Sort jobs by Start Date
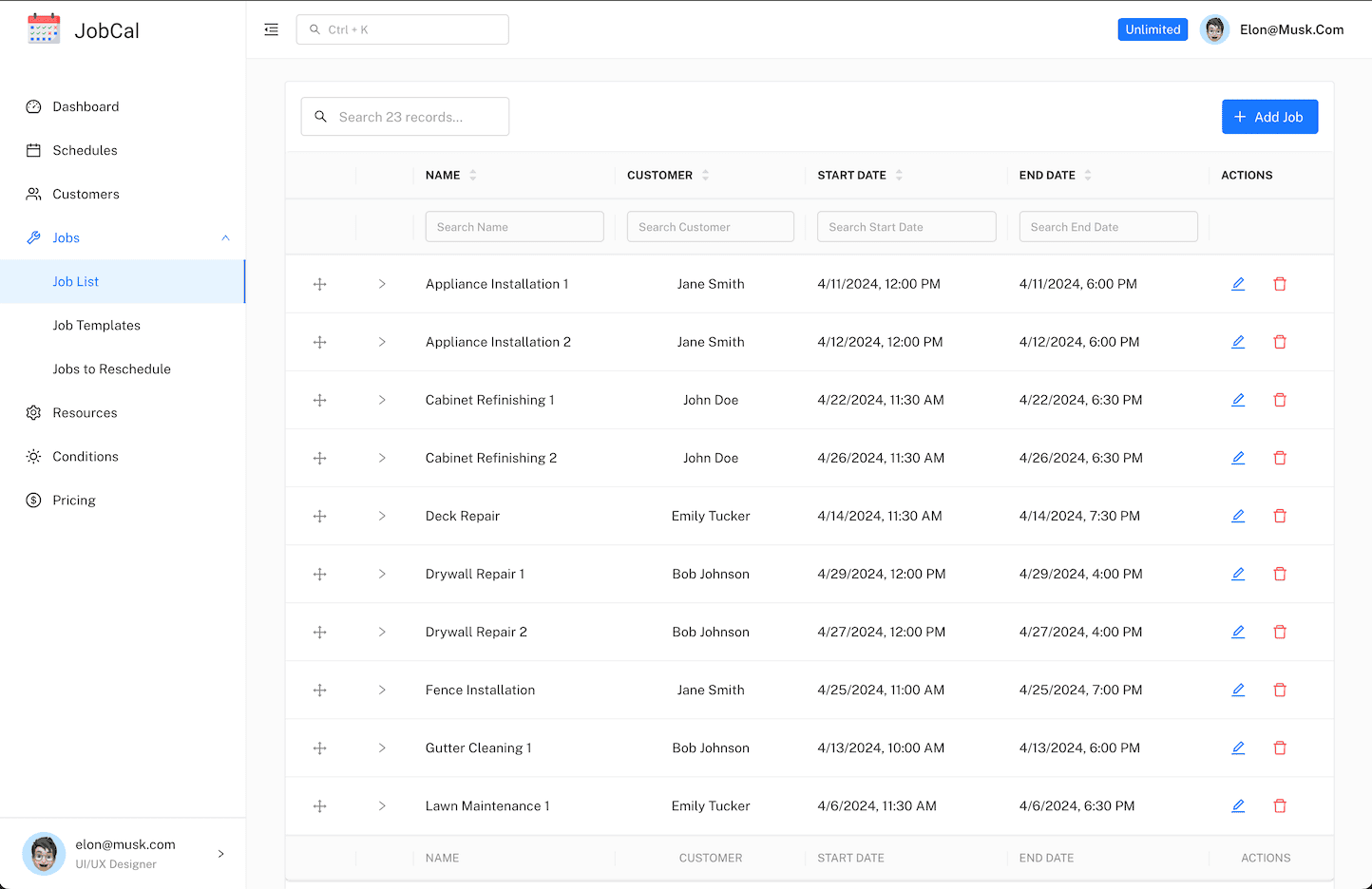 click(x=899, y=176)
